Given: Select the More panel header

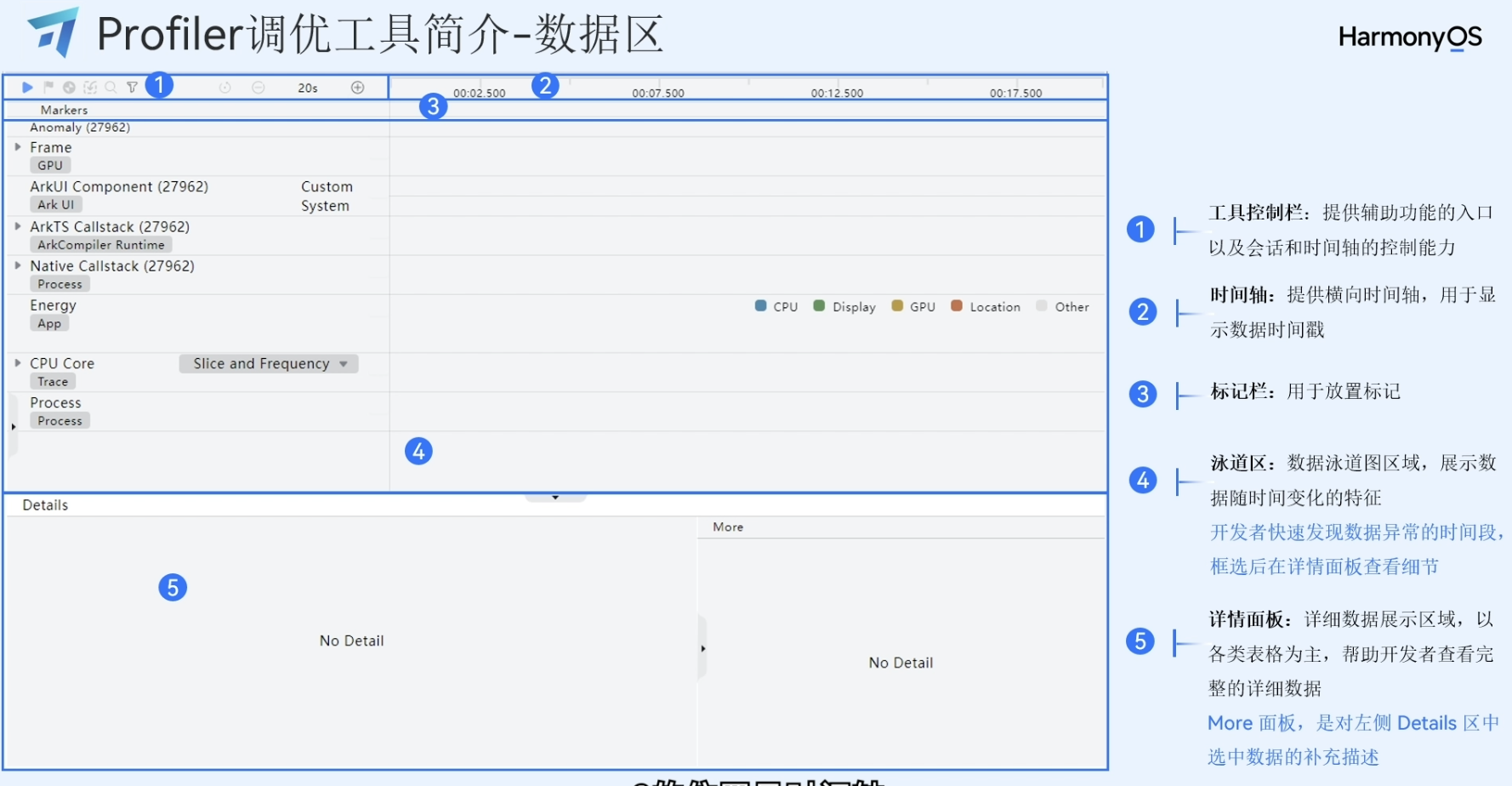Looking at the screenshot, I should [x=728, y=527].
